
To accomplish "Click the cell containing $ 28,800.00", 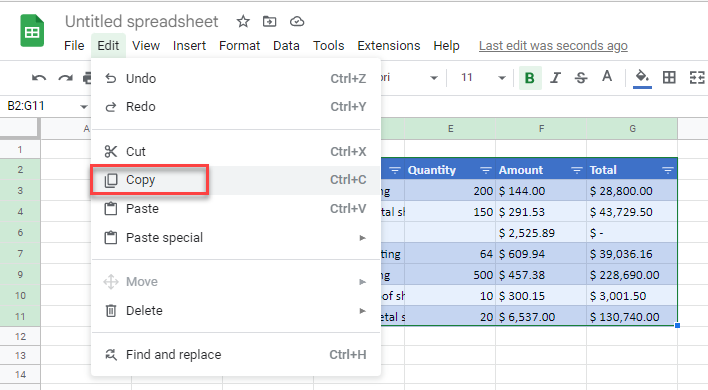I will click(x=632, y=191).
